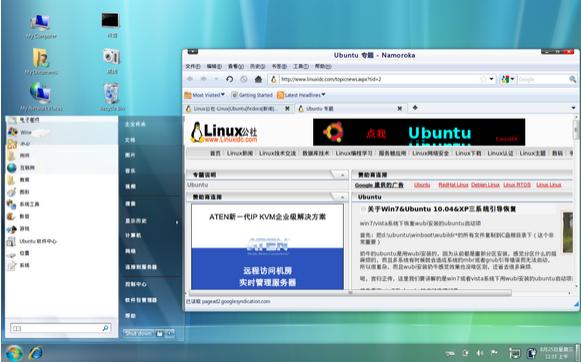
Task: Expand the 显示 submenu arrow in start menu
Action: (x=177, y=222)
